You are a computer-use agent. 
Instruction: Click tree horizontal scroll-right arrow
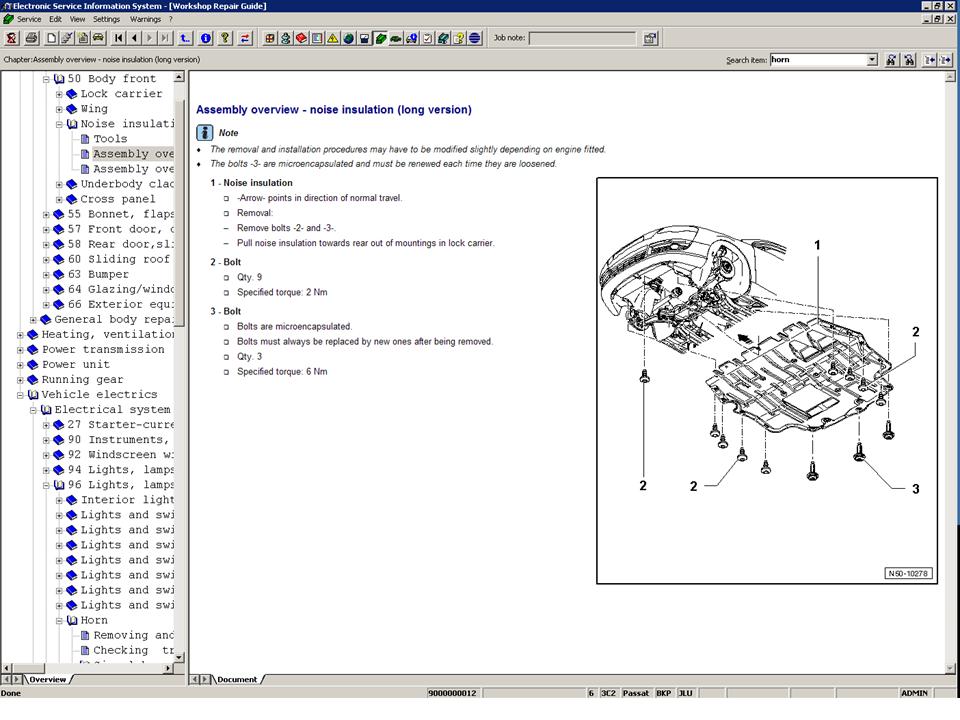coord(168,669)
